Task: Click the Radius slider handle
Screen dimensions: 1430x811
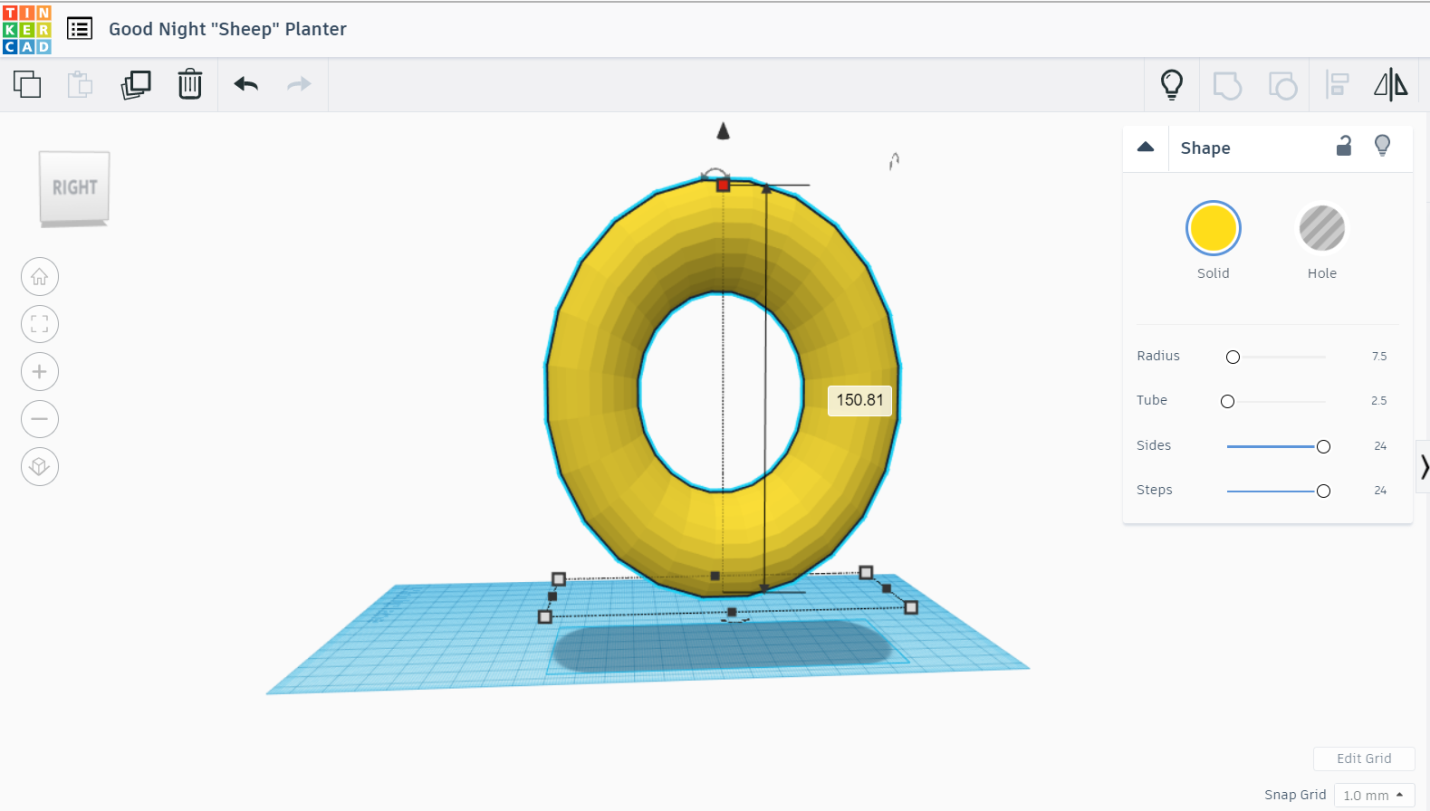Action: click(x=1233, y=357)
